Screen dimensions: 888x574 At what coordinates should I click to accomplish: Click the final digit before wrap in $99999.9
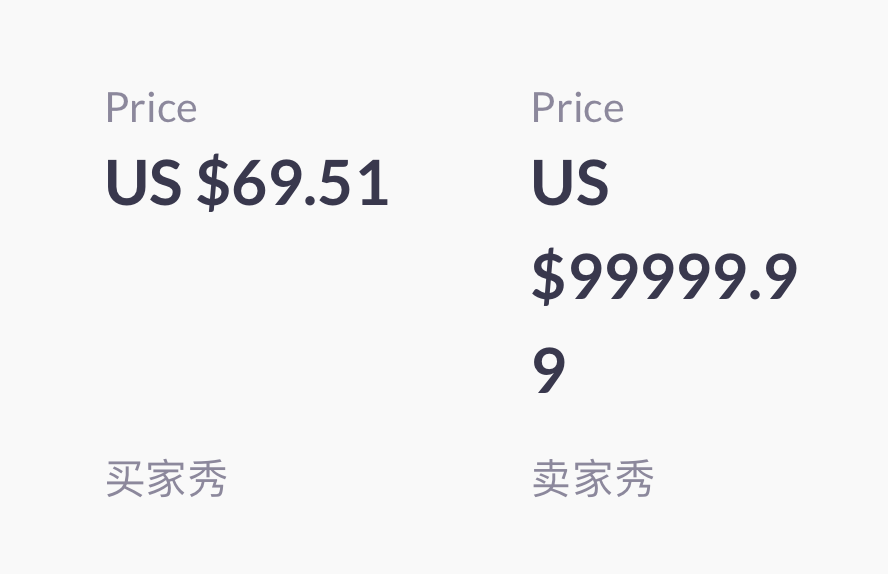click(780, 278)
